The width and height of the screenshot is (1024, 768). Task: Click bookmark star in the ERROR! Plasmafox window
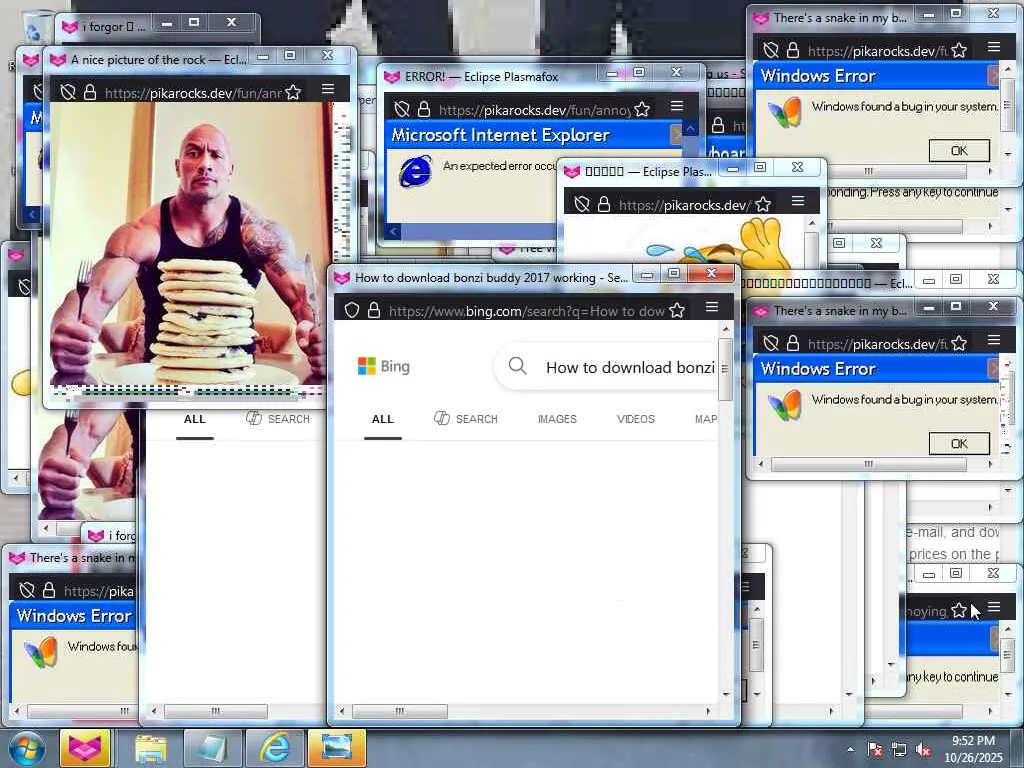pos(642,109)
